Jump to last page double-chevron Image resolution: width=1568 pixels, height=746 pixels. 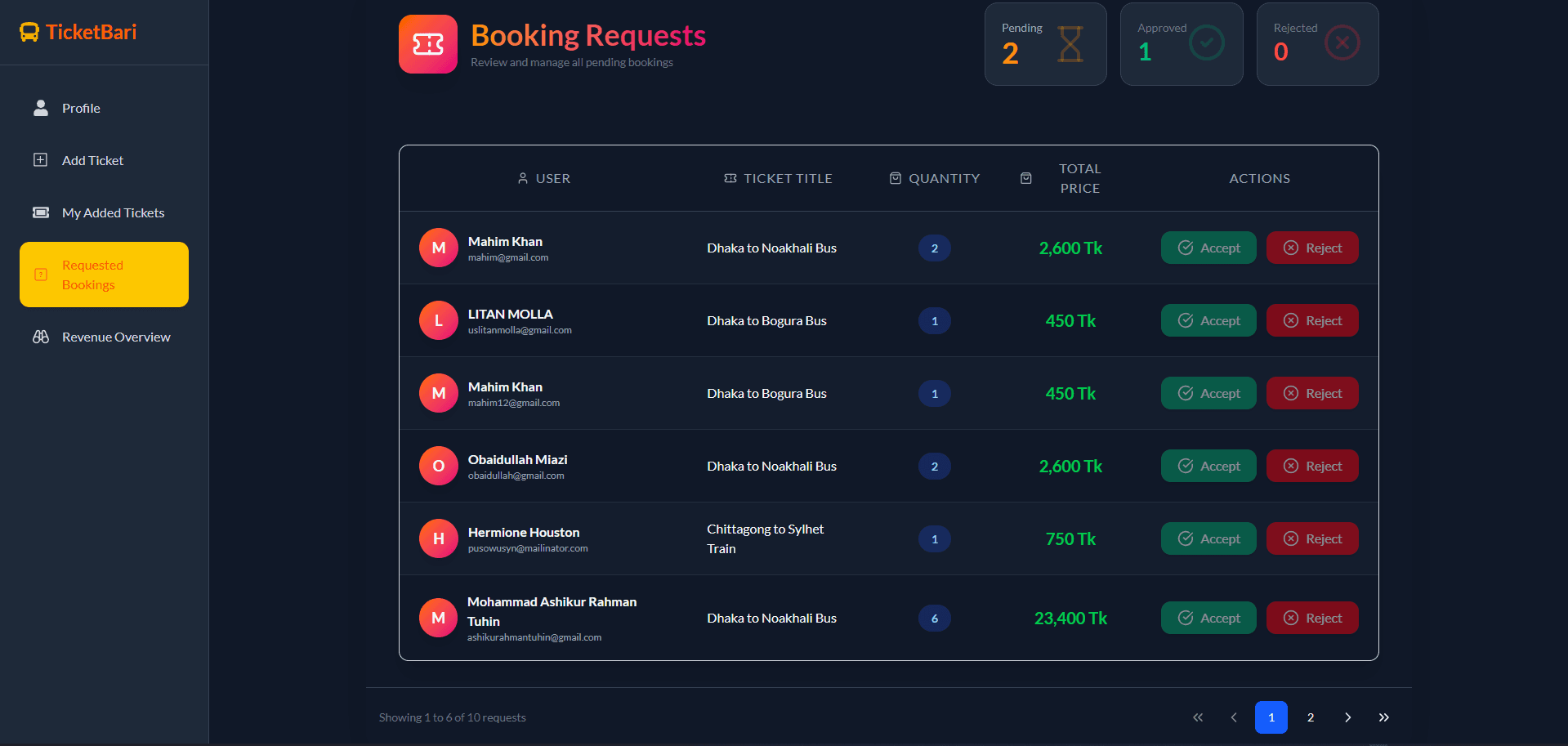coord(1383,717)
